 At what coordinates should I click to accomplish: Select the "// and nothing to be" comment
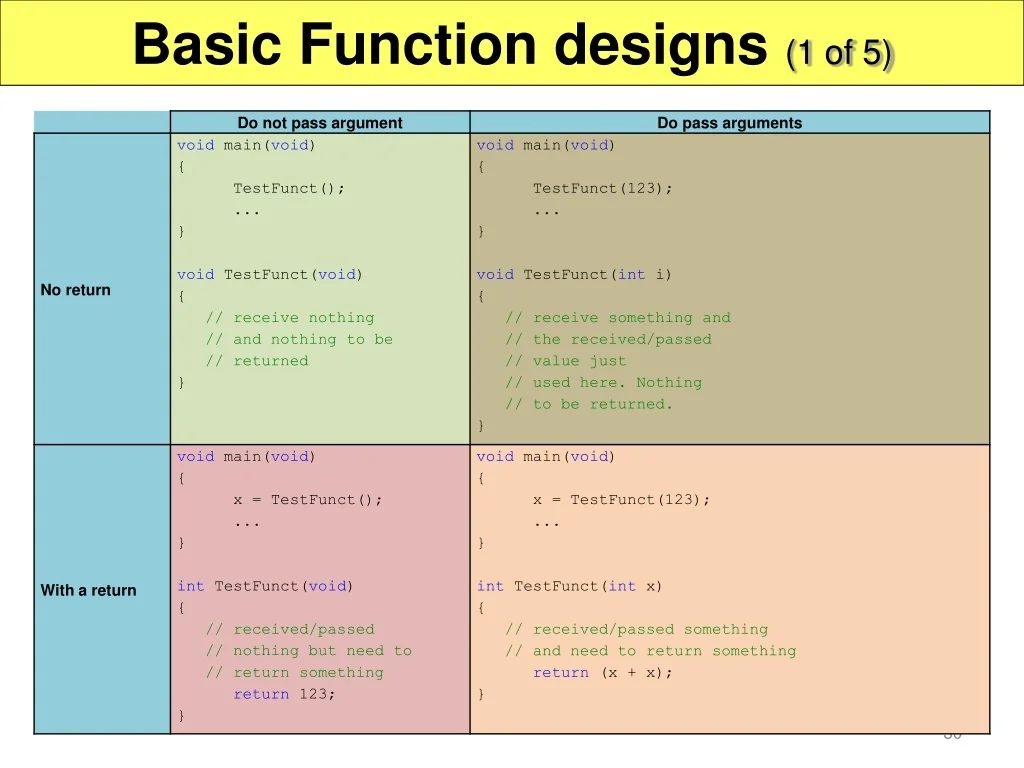click(x=299, y=340)
